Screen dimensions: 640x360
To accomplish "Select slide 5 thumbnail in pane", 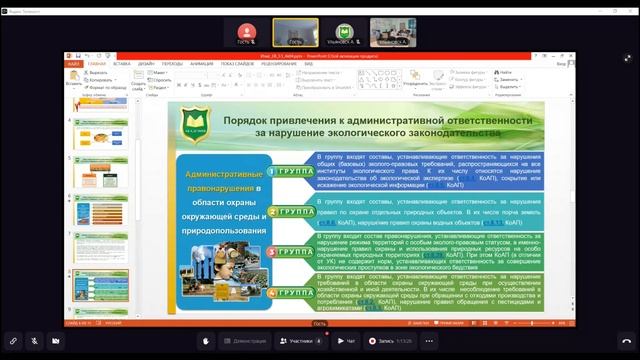I will (x=100, y=172).
